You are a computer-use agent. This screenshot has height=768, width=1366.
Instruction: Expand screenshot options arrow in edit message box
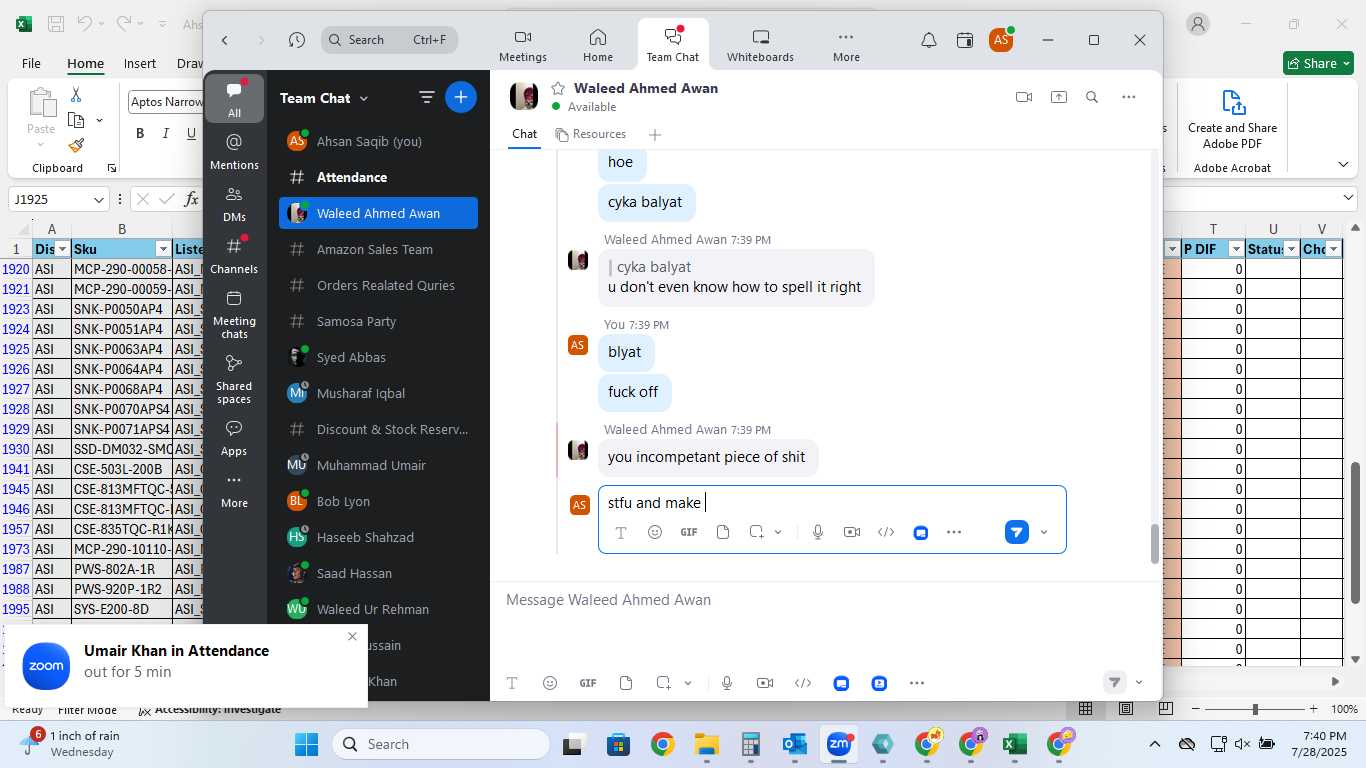[779, 532]
